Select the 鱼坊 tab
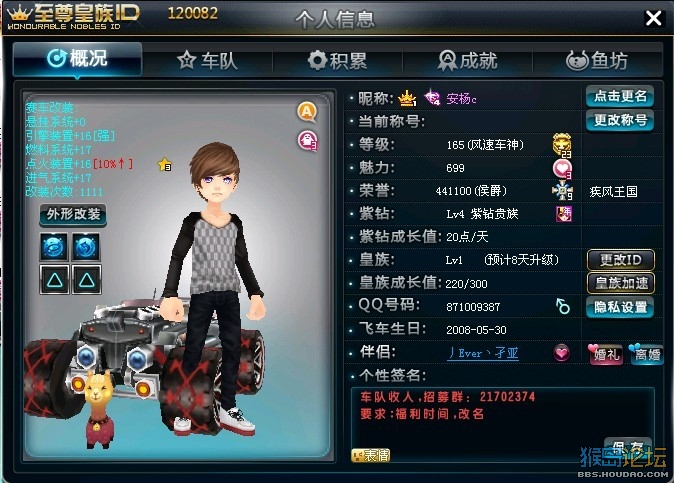The image size is (674, 483). tap(597, 60)
